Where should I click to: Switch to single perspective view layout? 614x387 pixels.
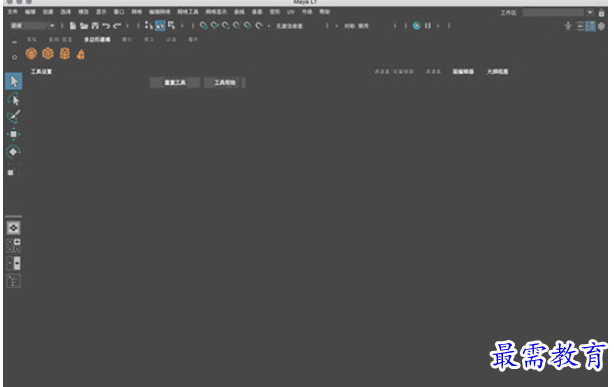coord(14,228)
